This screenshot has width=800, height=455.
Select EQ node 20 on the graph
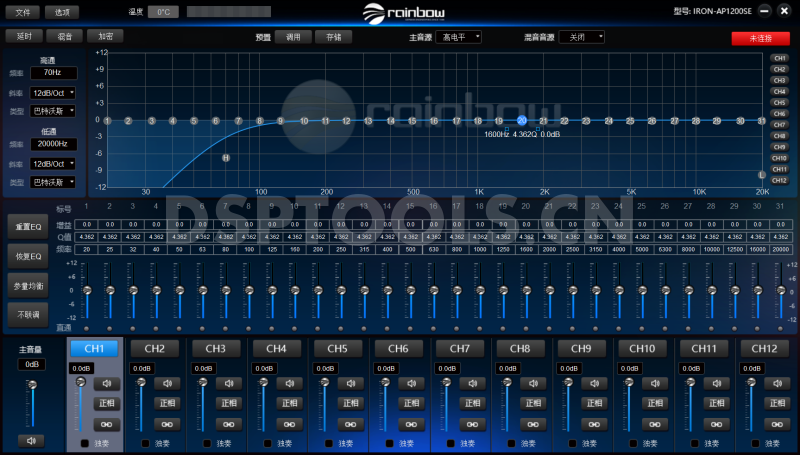click(521, 121)
